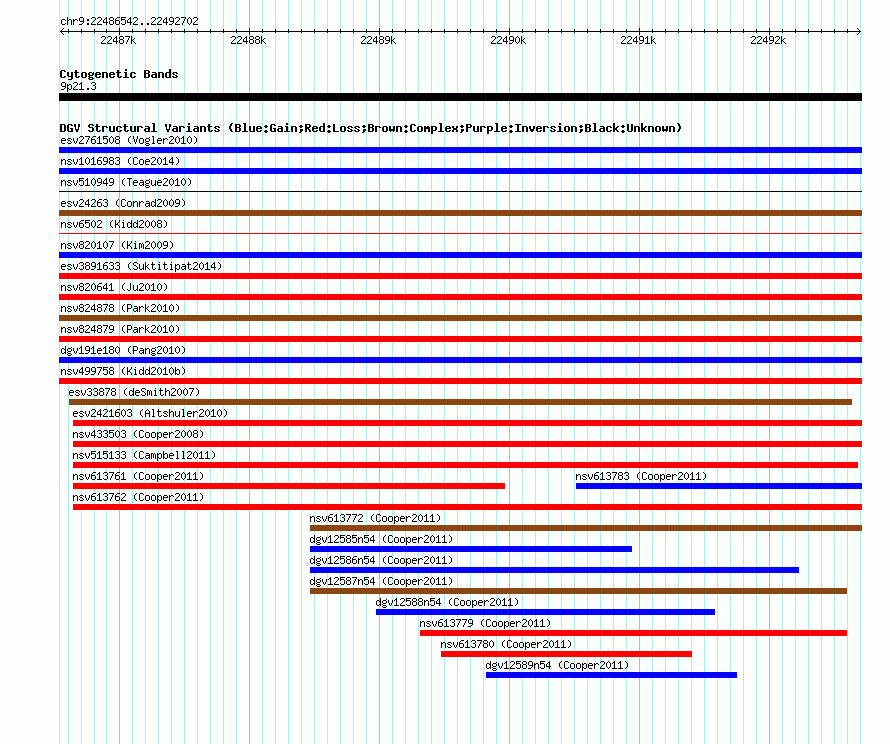Open dgv12589n54 (Cooper2011) variant label
The image size is (890, 744).
tap(557, 665)
